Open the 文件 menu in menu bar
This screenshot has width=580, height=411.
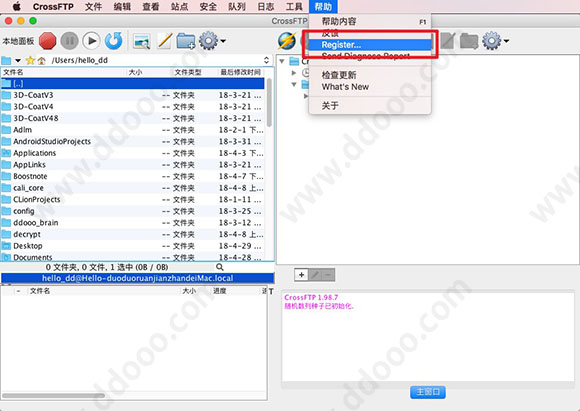click(x=93, y=7)
